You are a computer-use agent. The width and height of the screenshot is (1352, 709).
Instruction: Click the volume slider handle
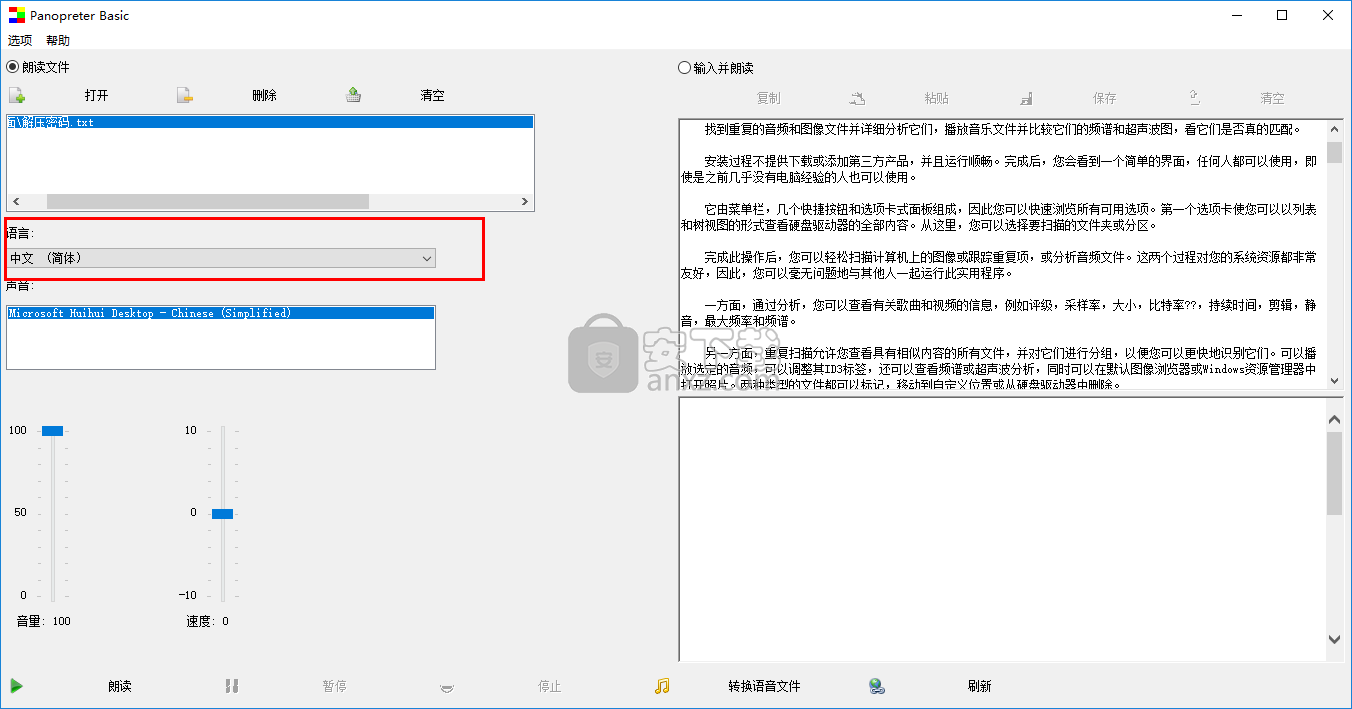(52, 431)
